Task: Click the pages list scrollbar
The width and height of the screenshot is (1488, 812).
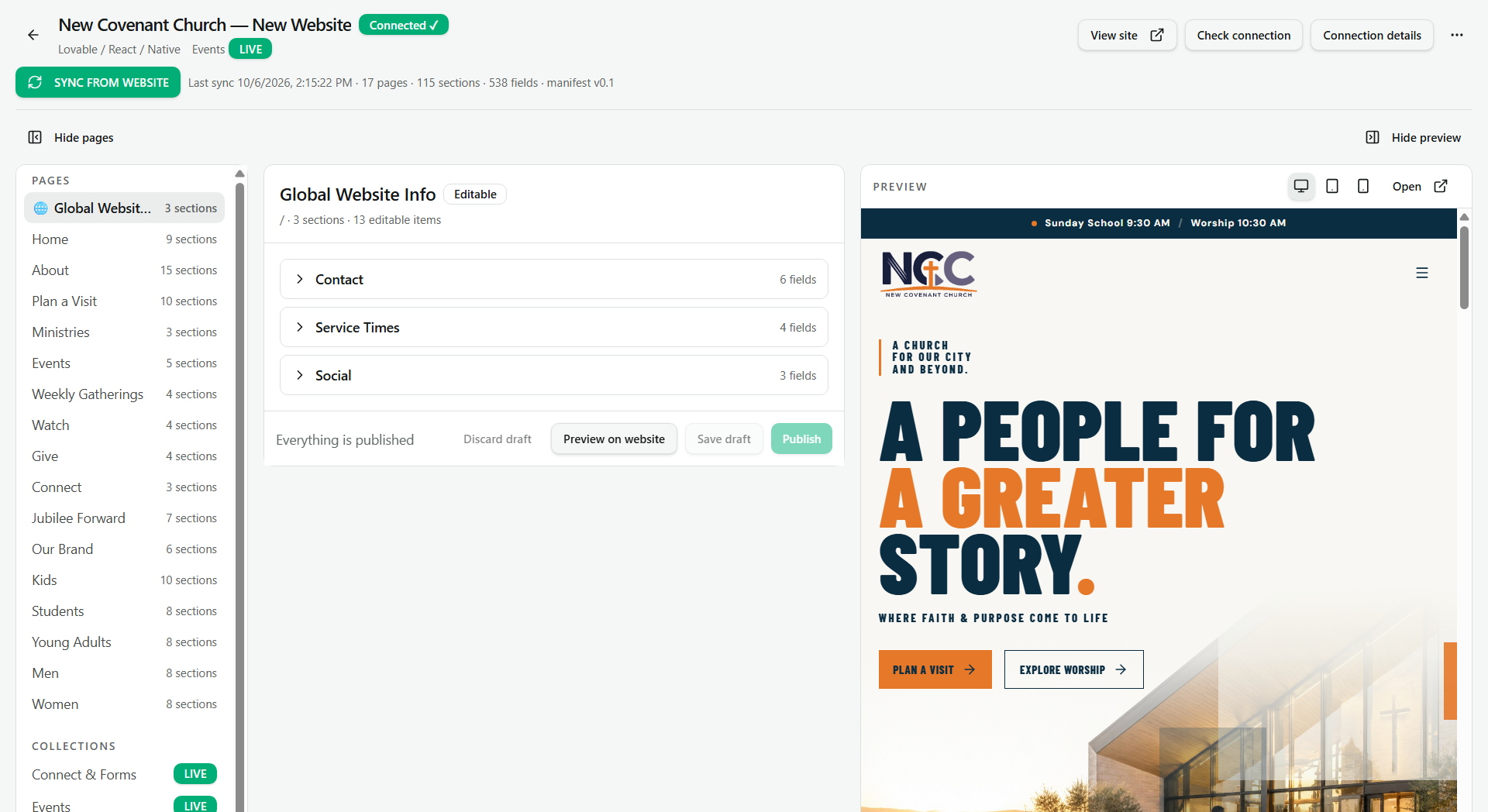Action: point(239,496)
